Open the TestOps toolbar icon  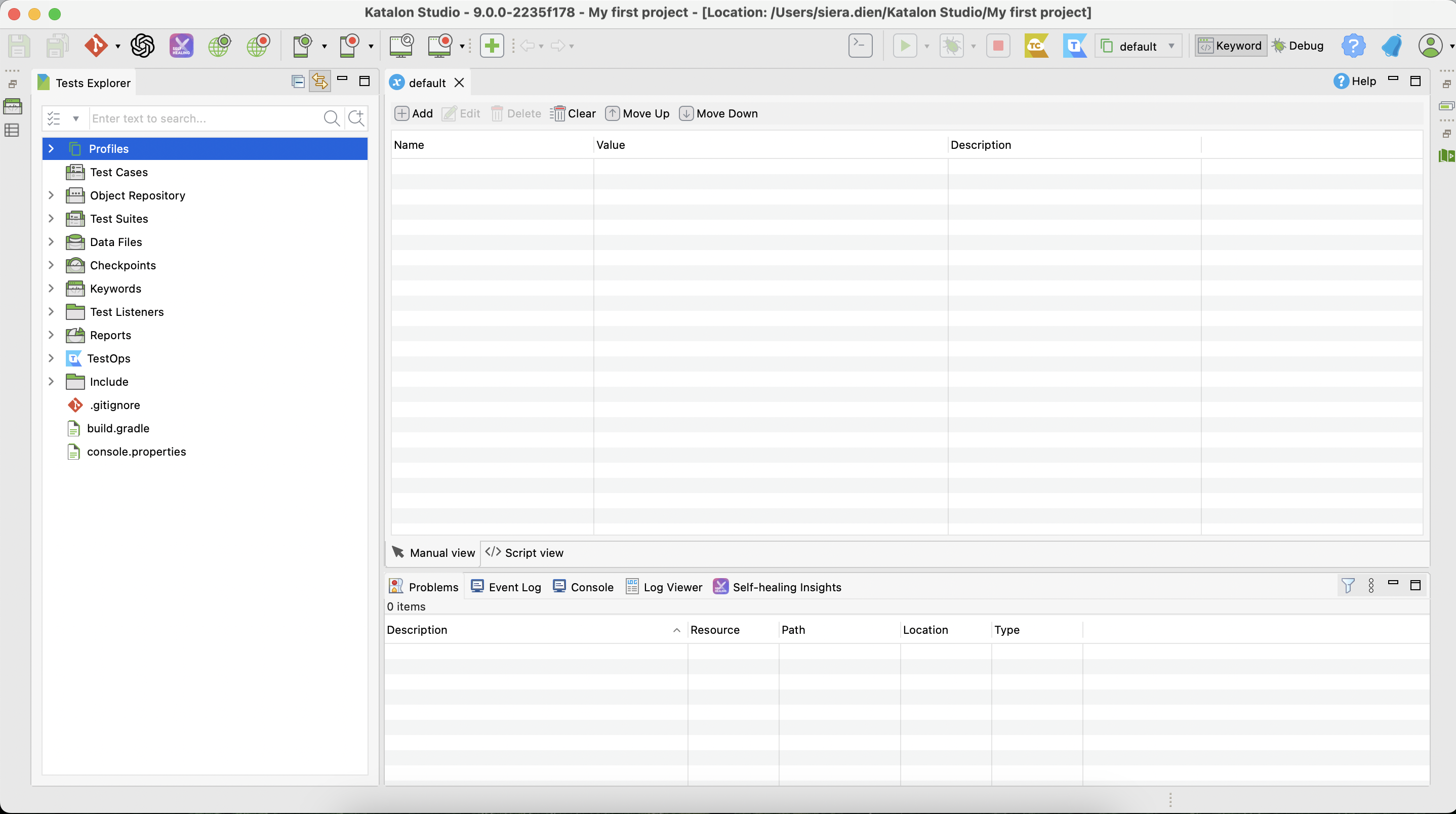tap(1075, 46)
